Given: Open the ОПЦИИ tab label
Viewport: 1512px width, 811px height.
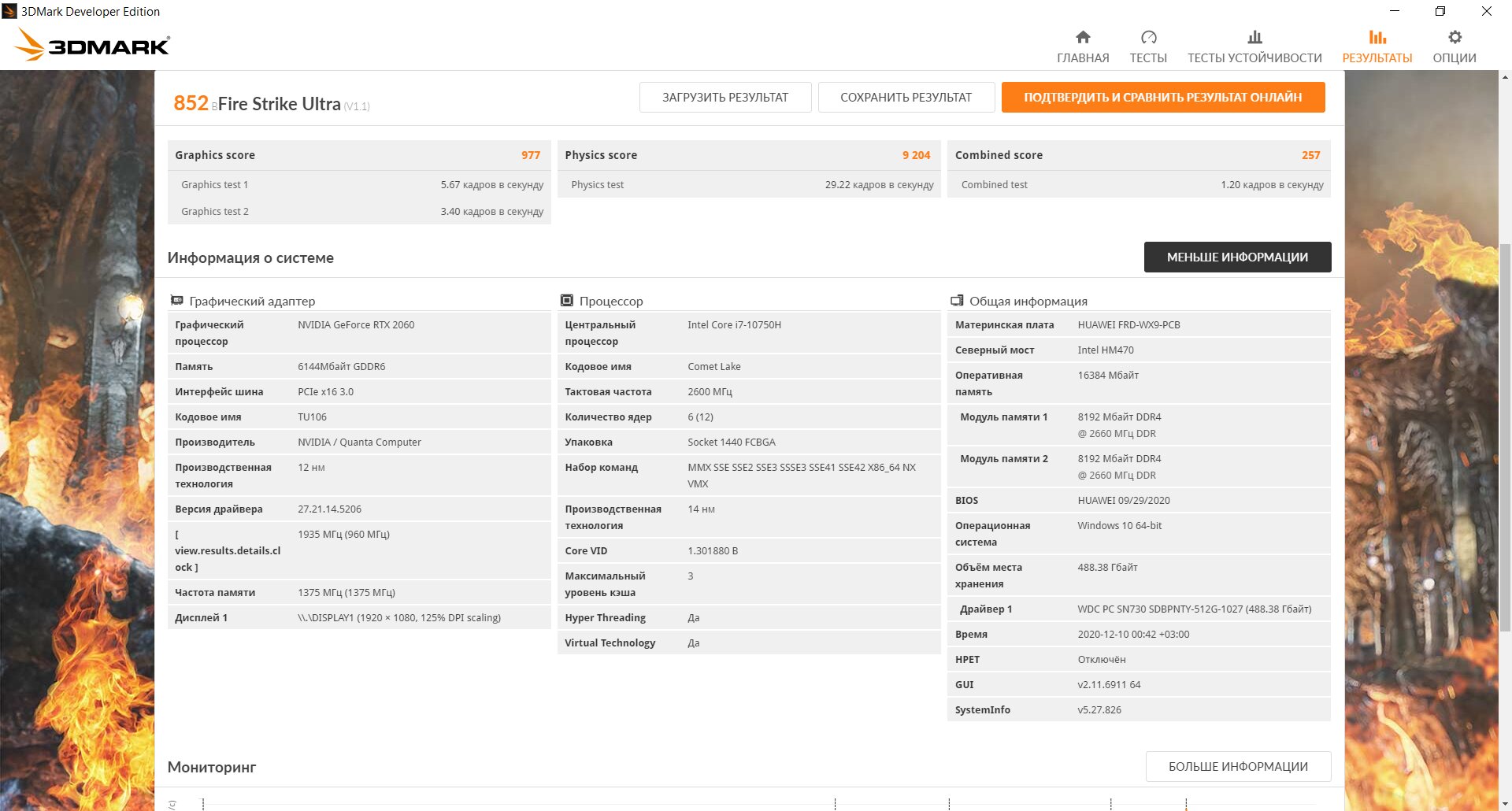Looking at the screenshot, I should [1455, 58].
